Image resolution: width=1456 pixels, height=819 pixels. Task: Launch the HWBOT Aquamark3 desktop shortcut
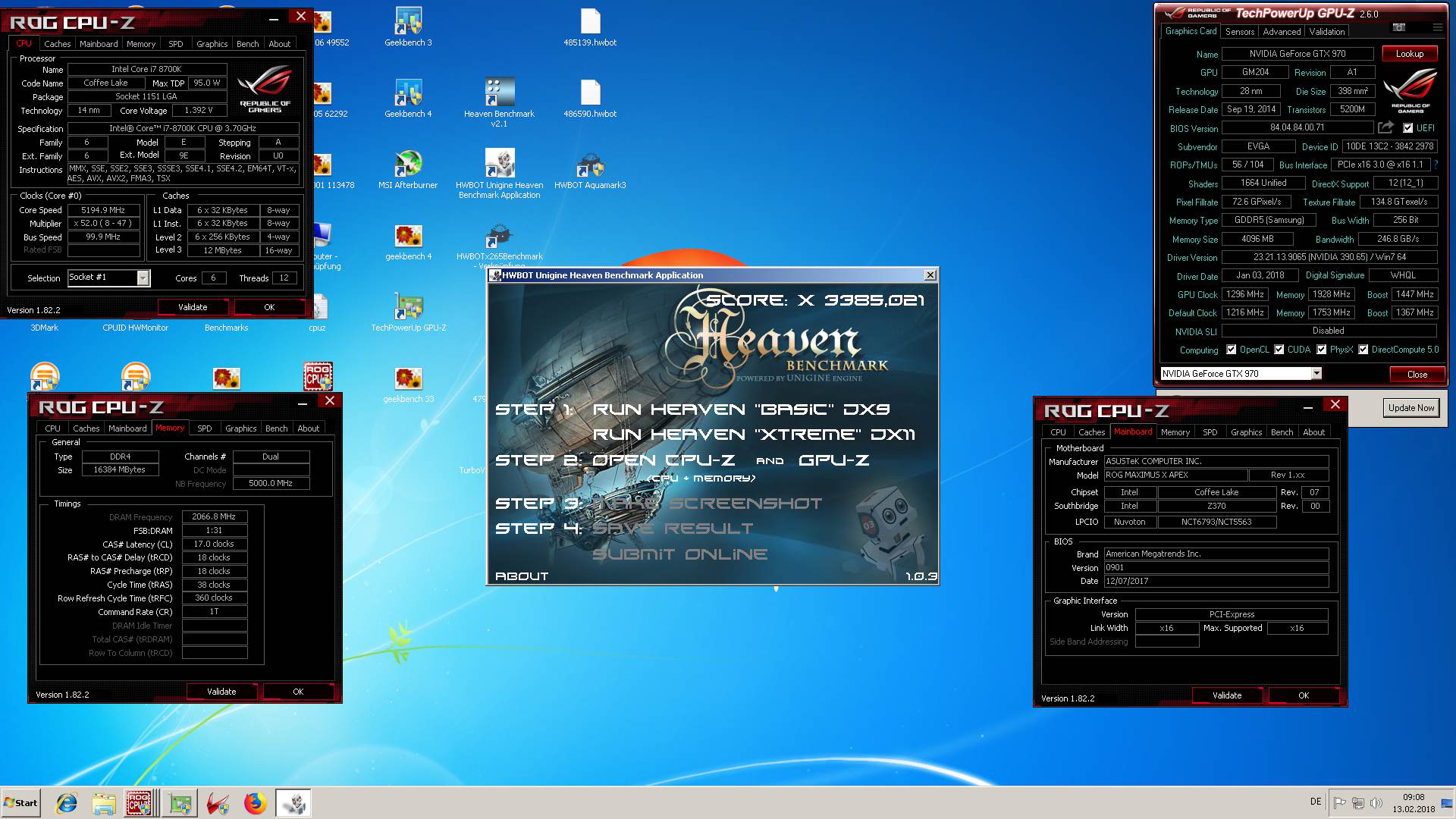click(590, 170)
